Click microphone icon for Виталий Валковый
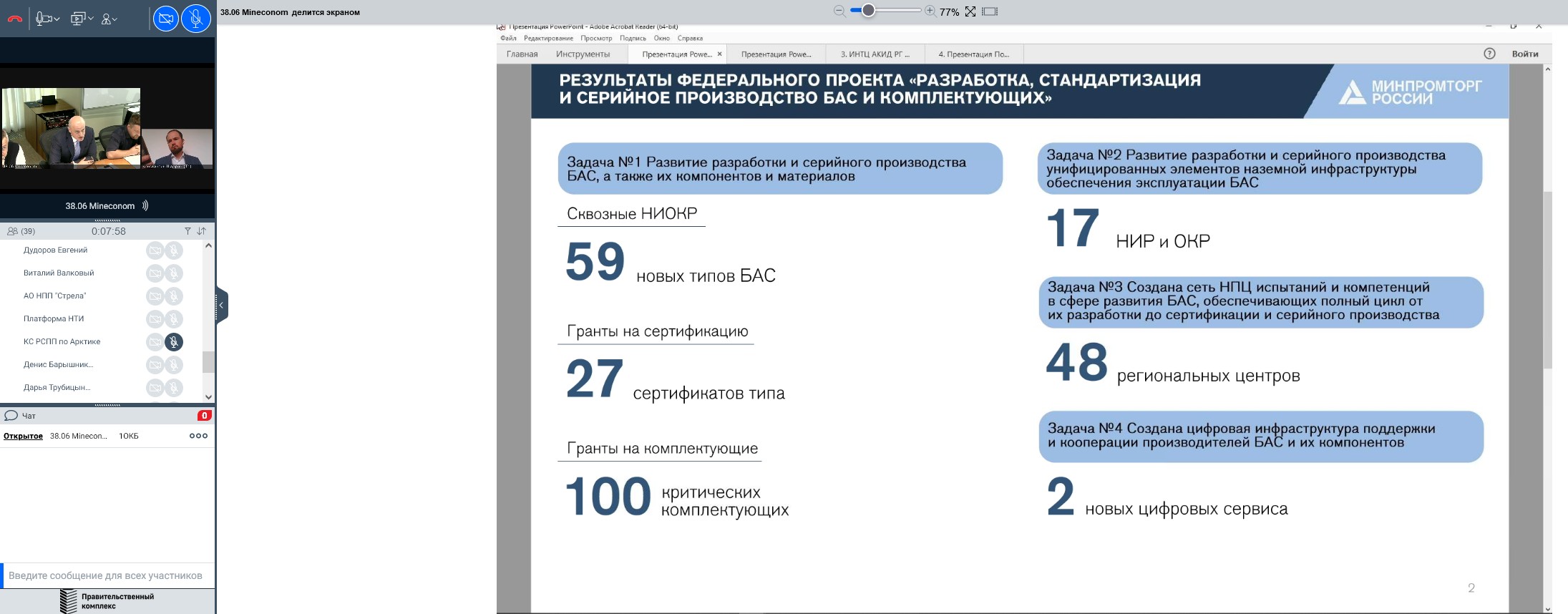This screenshot has height=614, width=1568. pyautogui.click(x=174, y=273)
